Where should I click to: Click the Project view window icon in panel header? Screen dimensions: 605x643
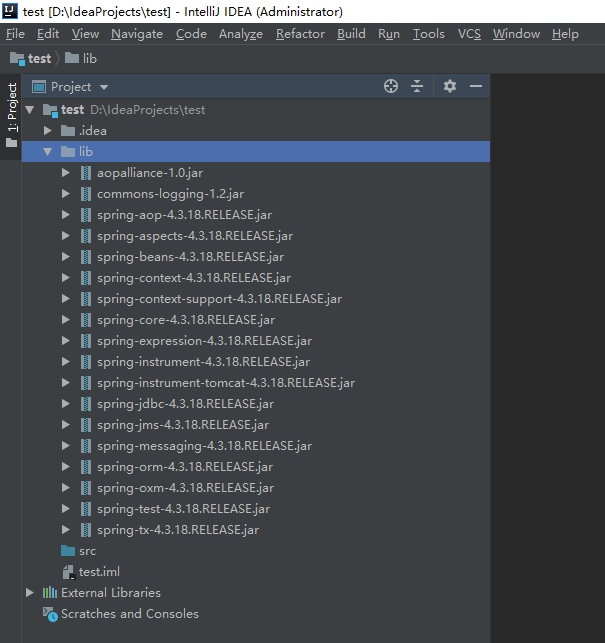pyautogui.click(x=39, y=87)
